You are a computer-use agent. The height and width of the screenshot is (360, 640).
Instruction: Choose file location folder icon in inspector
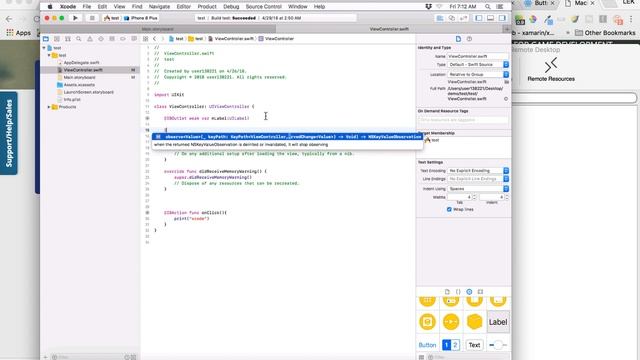pos(507,82)
